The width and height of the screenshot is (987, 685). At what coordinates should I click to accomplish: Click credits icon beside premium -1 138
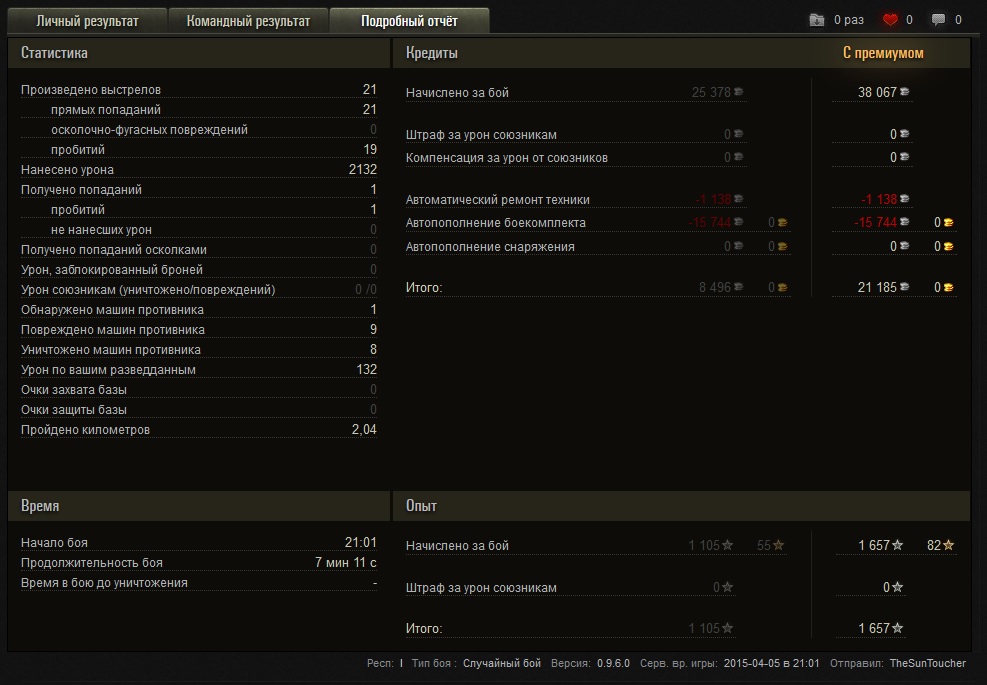(905, 199)
